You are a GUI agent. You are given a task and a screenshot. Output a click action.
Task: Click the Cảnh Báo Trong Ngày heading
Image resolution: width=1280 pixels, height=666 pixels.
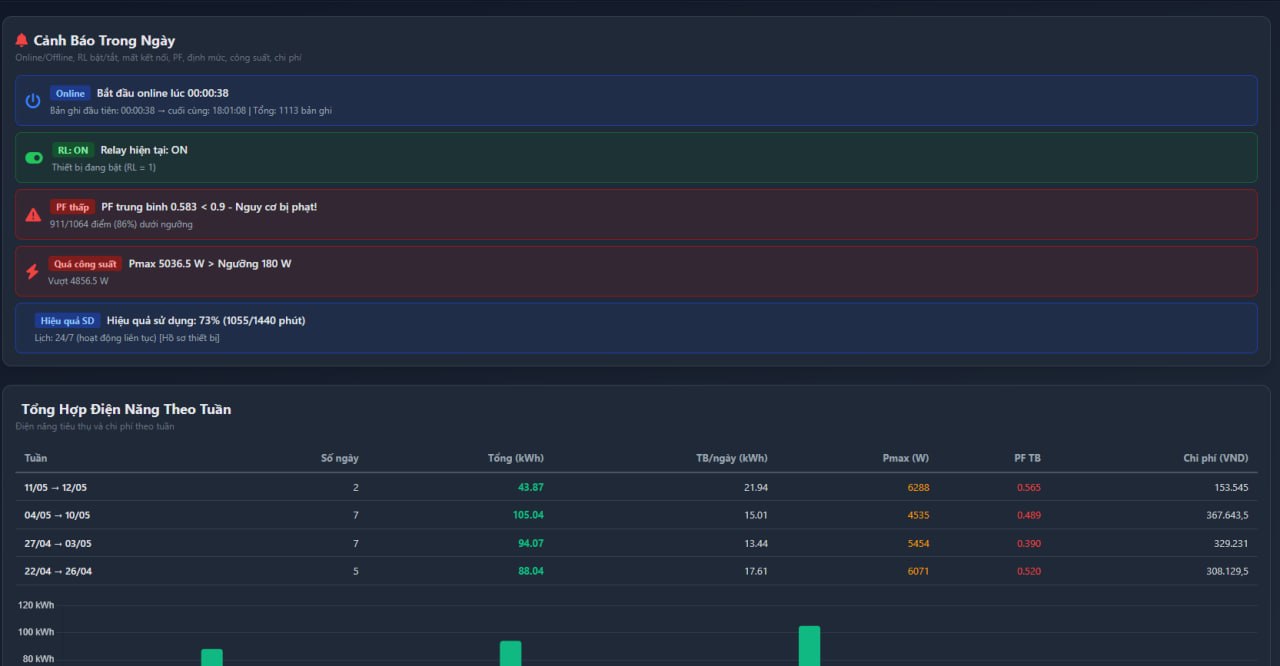click(x=104, y=41)
